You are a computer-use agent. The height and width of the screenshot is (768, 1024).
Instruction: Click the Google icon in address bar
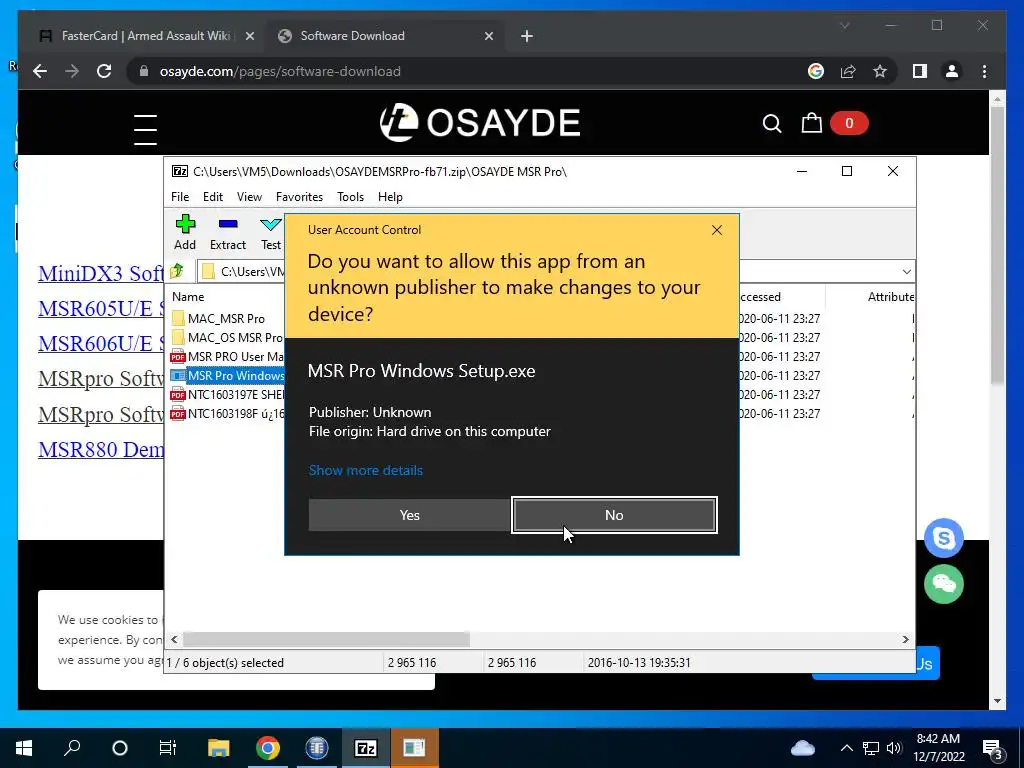point(816,71)
